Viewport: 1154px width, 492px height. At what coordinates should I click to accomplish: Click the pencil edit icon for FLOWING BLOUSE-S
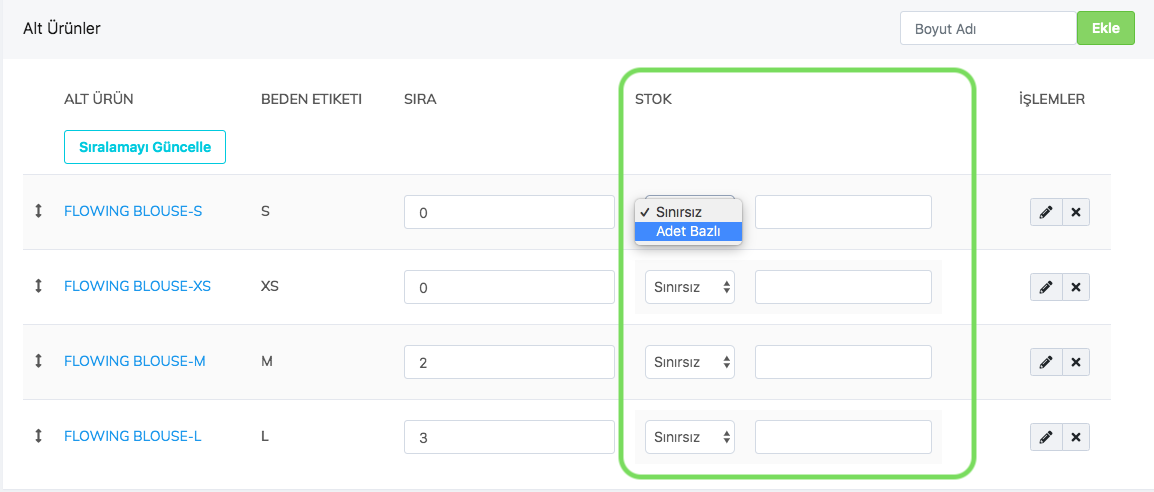click(1045, 212)
